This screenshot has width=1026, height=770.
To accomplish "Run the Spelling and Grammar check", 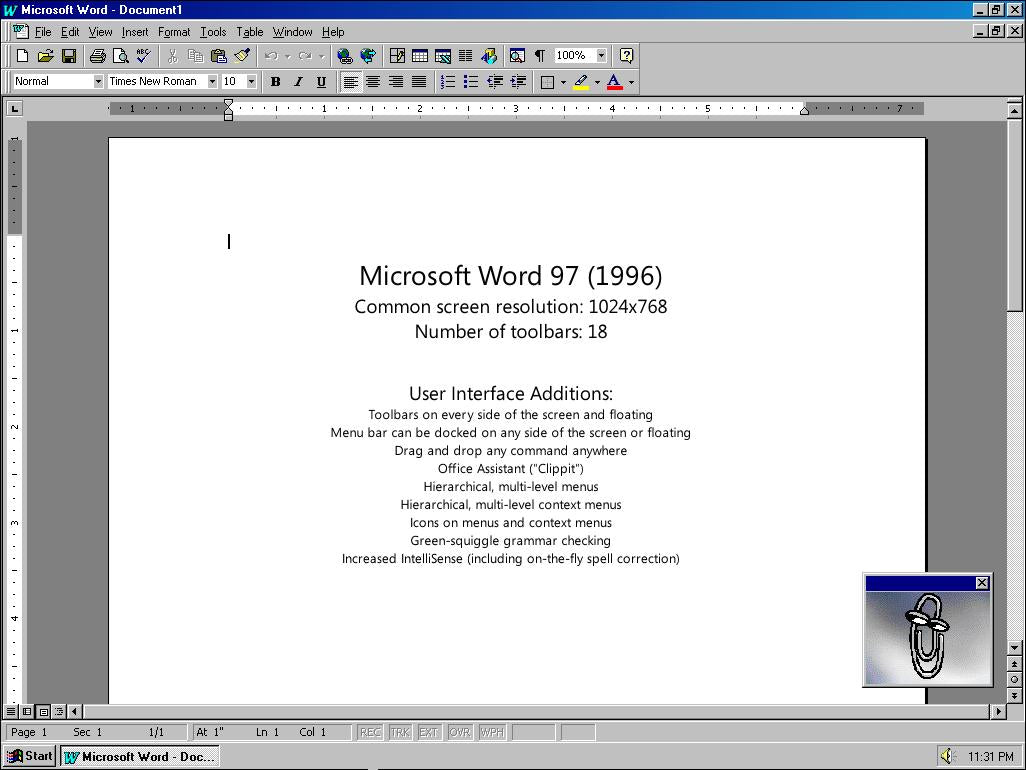I will [x=143, y=56].
